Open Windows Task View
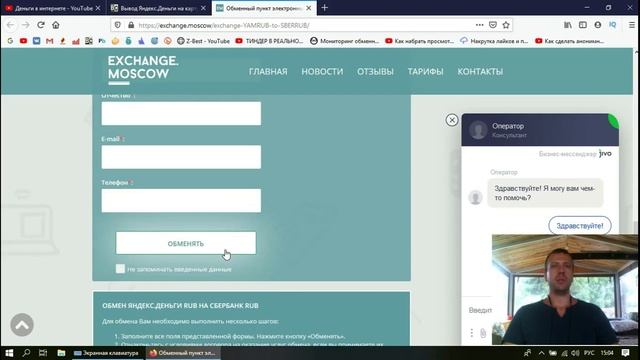Screen dimensions: 640x360 pyautogui.click(x=43, y=353)
